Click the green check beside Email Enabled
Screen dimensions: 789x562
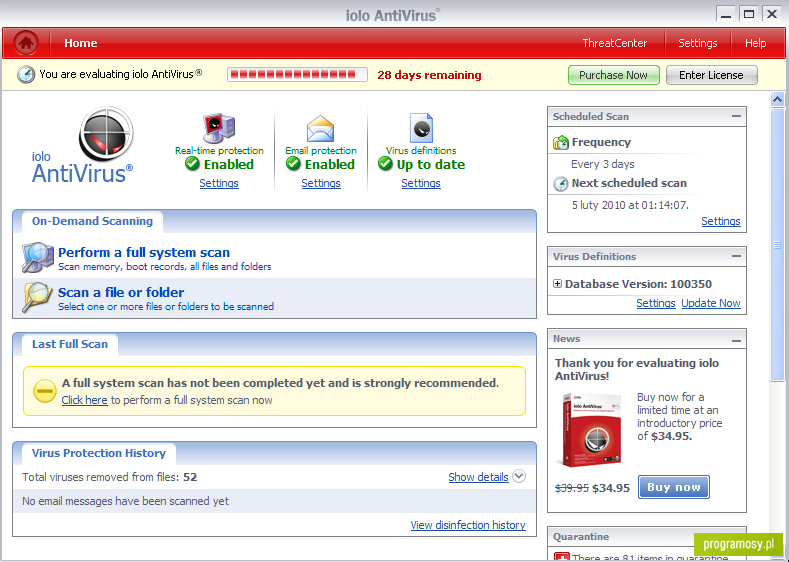[x=293, y=164]
